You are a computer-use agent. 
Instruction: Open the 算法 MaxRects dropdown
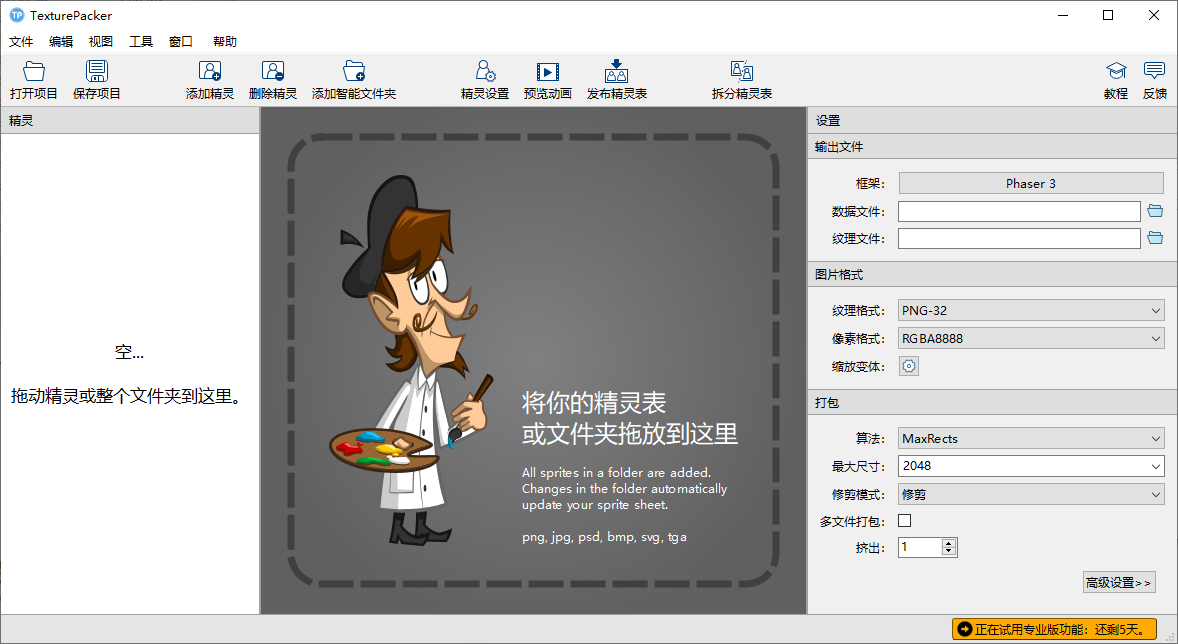(x=1031, y=438)
